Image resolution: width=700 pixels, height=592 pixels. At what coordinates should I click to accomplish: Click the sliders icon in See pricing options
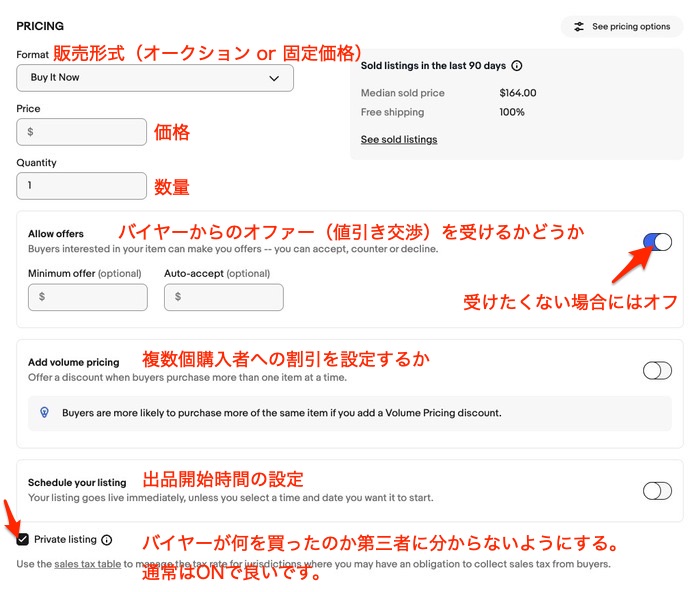point(579,27)
